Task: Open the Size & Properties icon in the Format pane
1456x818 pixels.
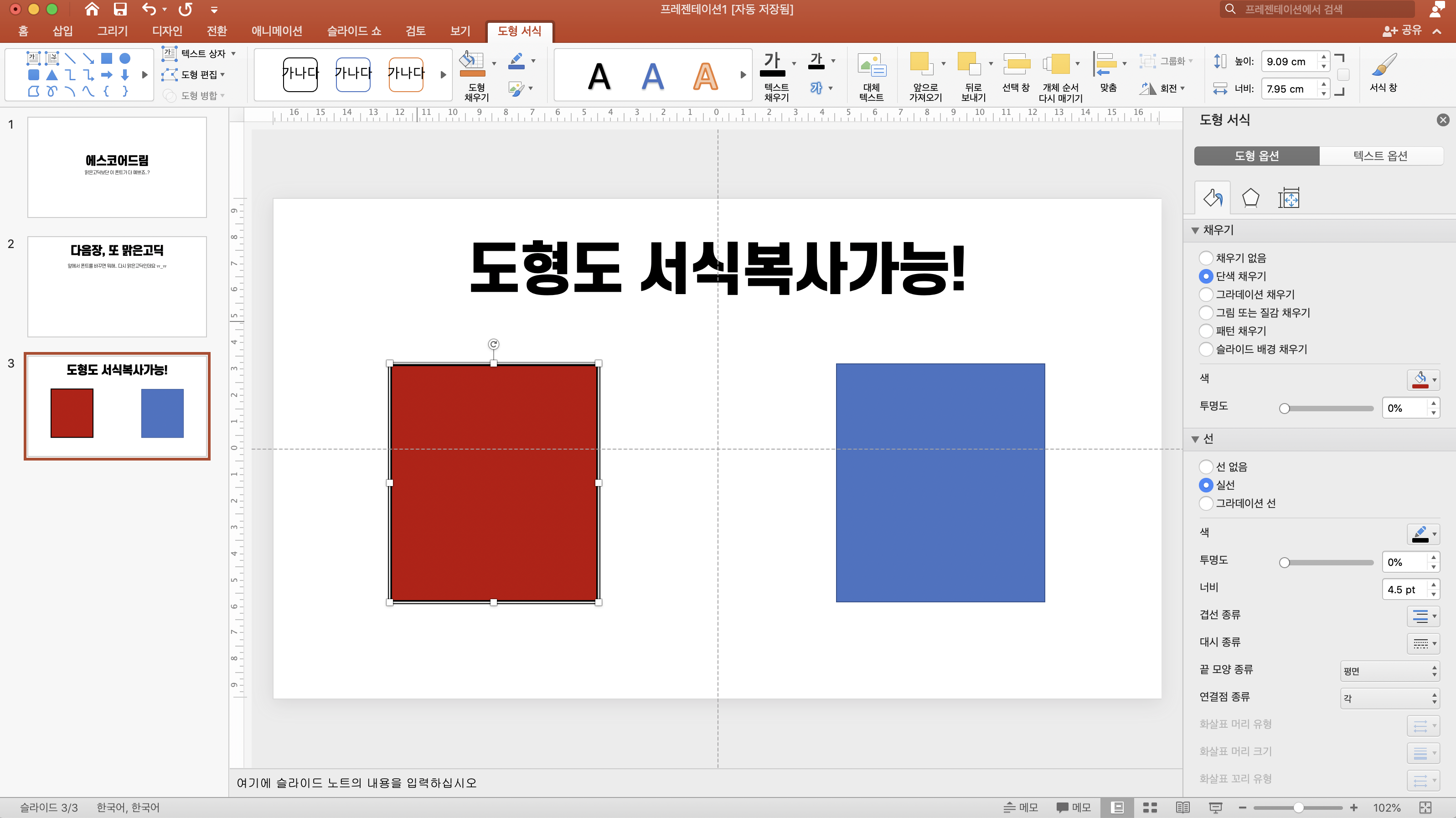Action: 1288,198
